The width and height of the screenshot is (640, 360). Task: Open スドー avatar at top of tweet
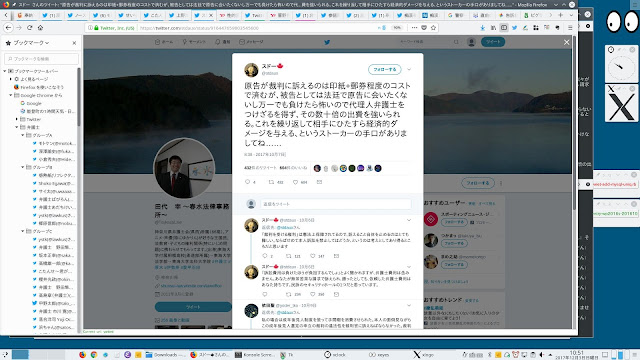[x=251, y=70]
